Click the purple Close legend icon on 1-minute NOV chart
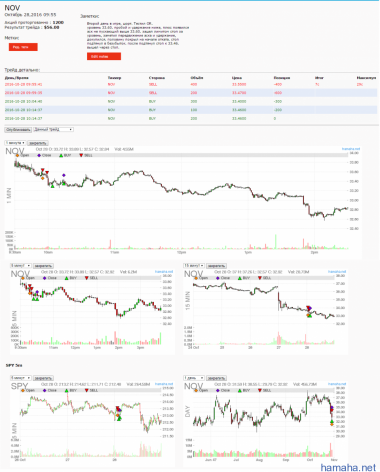Screen dimensions: 380x472 click(39, 155)
